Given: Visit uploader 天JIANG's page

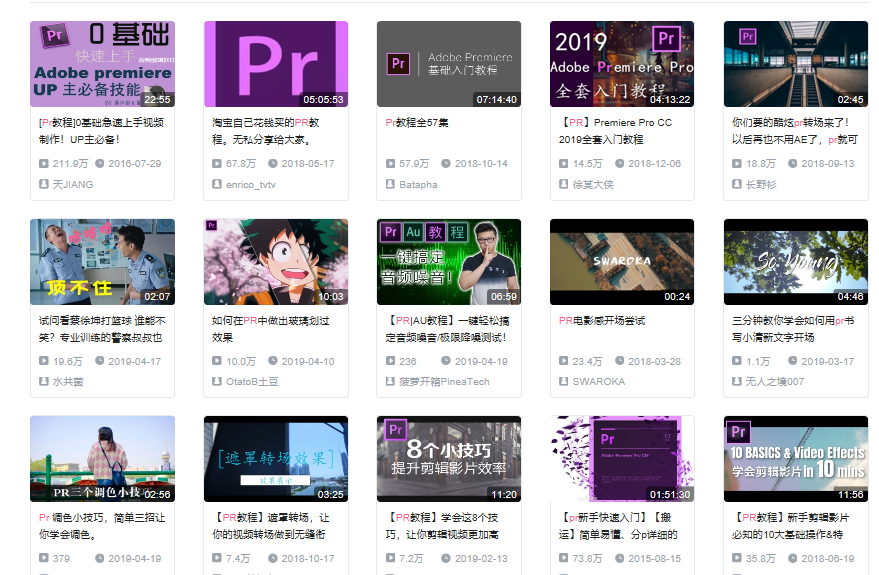Looking at the screenshot, I should (x=73, y=184).
